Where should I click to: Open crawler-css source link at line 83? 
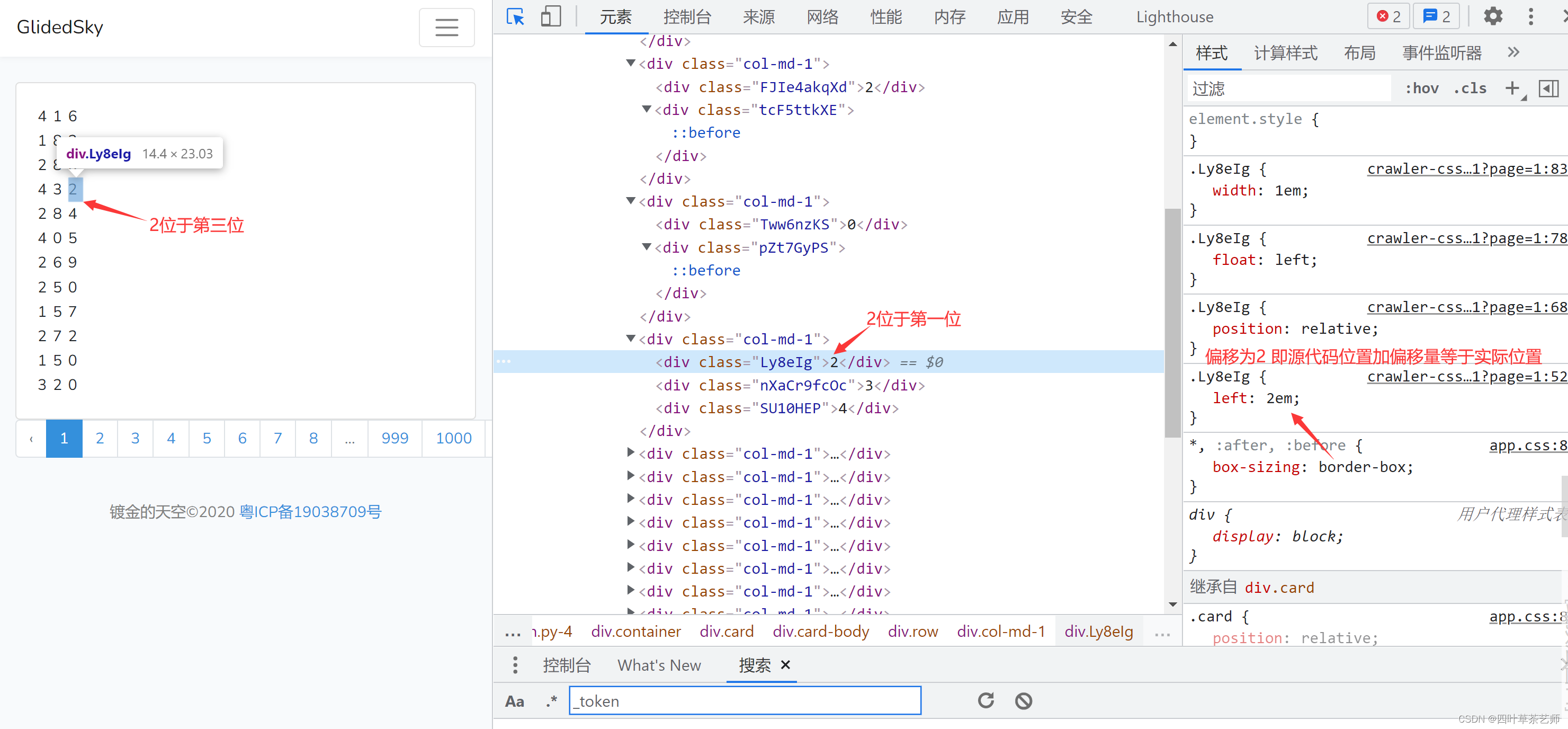click(x=1466, y=168)
